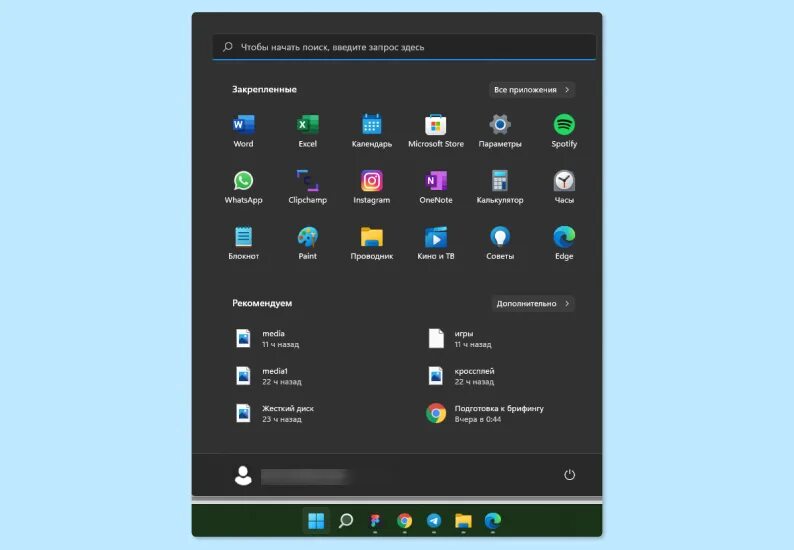Open Советы tips app
Screen dimensions: 794x550
click(500, 243)
